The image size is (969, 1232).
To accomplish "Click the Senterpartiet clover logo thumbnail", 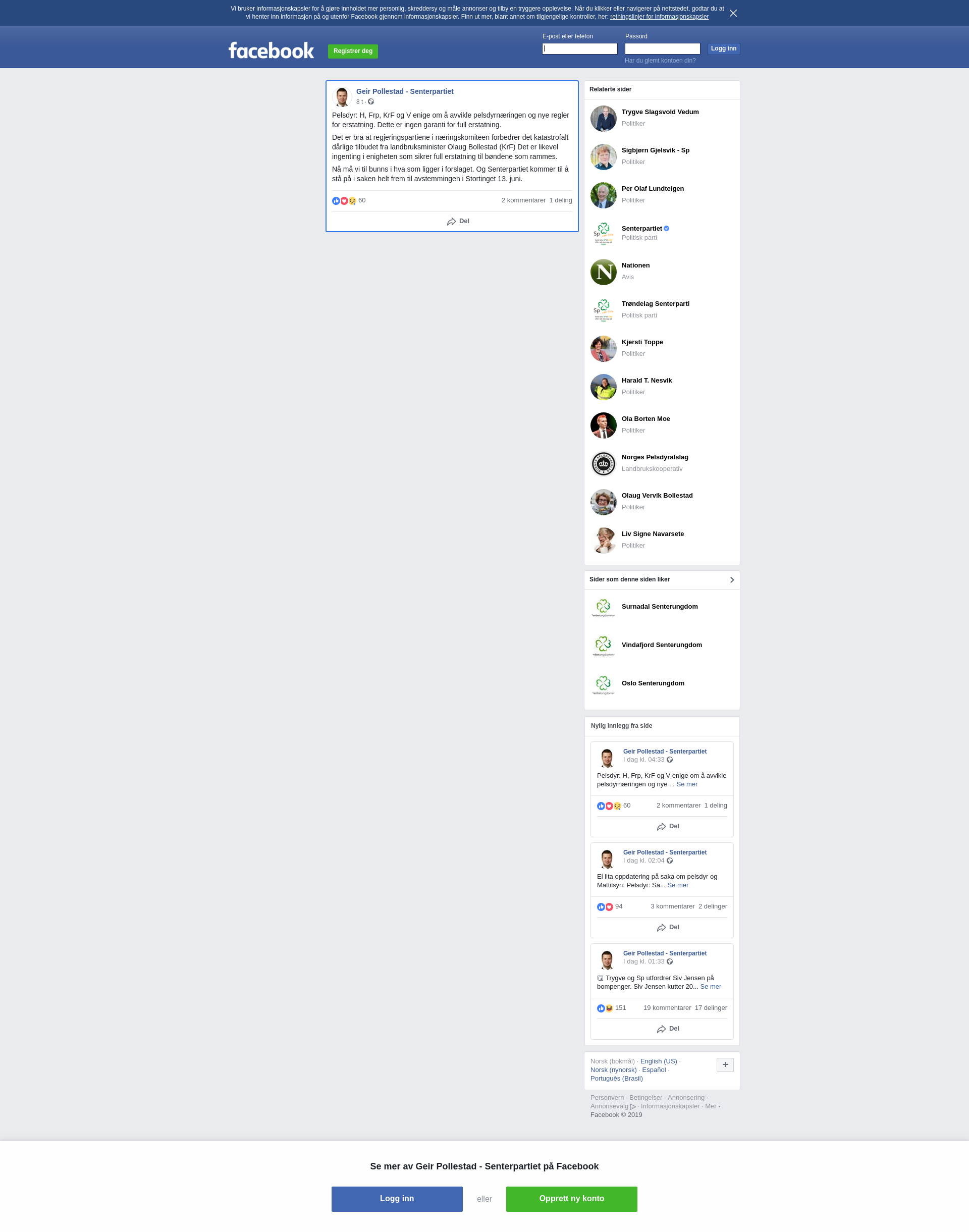I will coord(603,233).
